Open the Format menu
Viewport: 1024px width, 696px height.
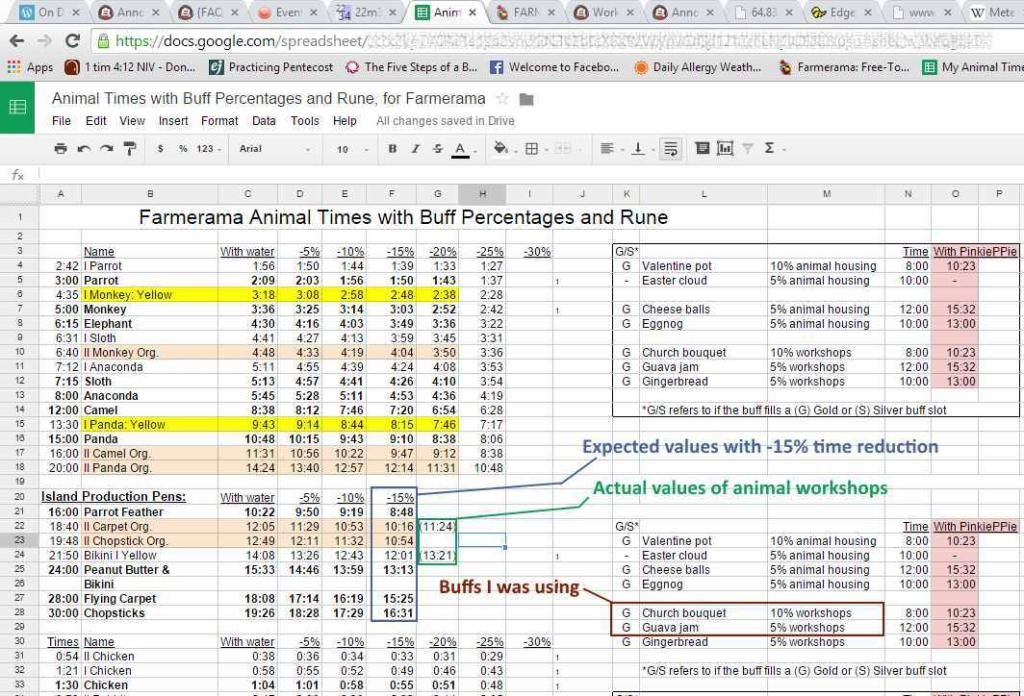[219, 121]
